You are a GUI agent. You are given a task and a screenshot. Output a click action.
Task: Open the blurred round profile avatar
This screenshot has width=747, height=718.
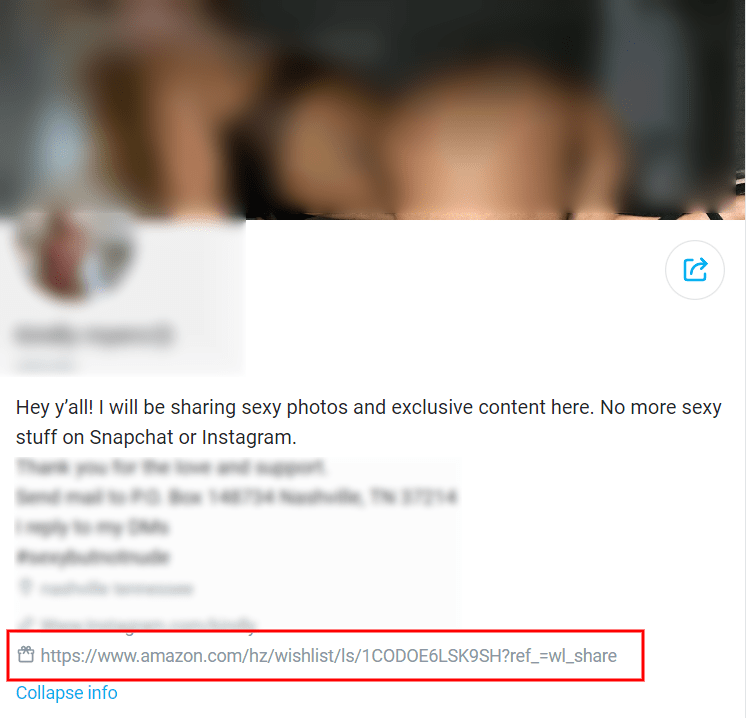coord(74,256)
